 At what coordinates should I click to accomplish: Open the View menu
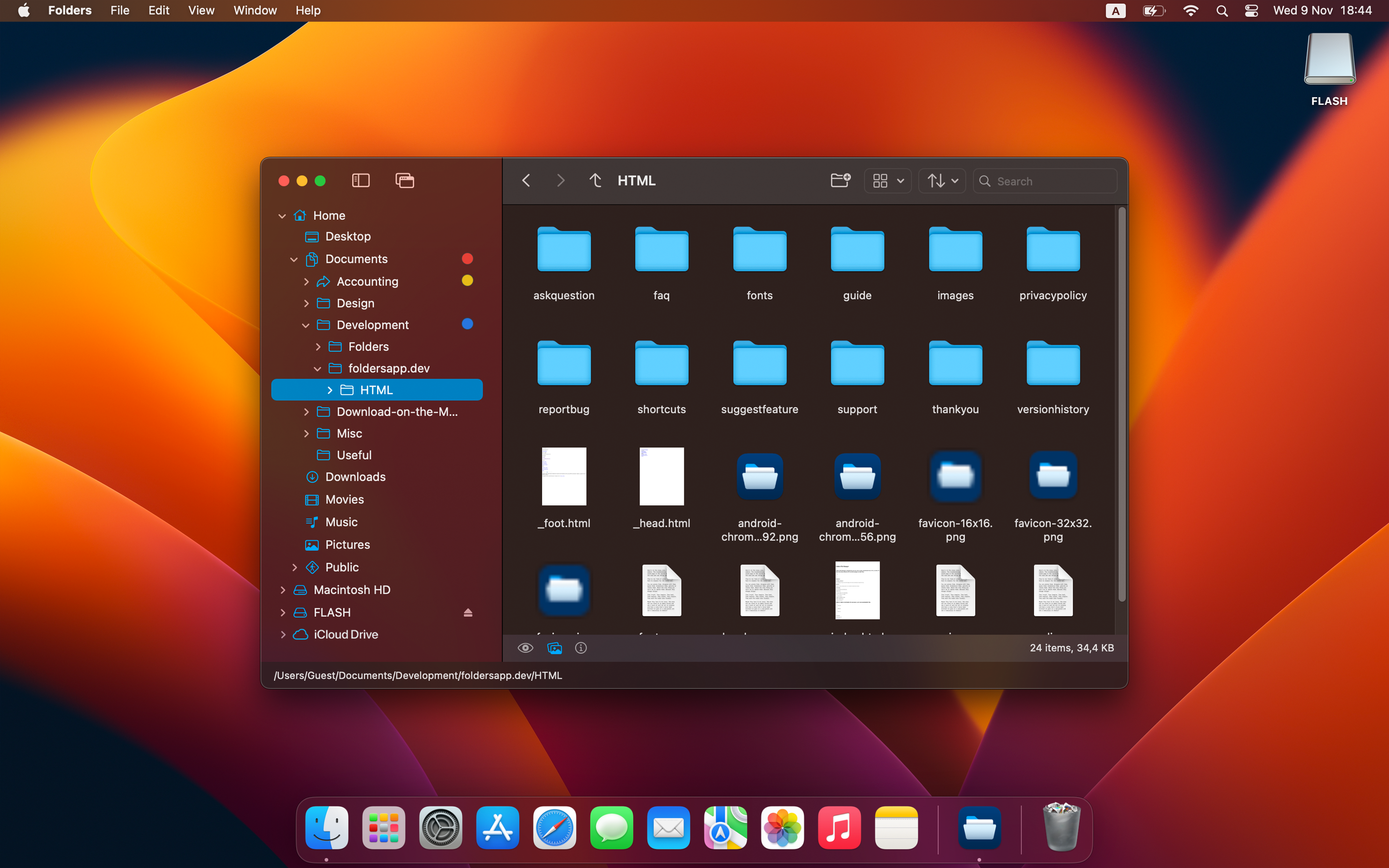tap(201, 10)
